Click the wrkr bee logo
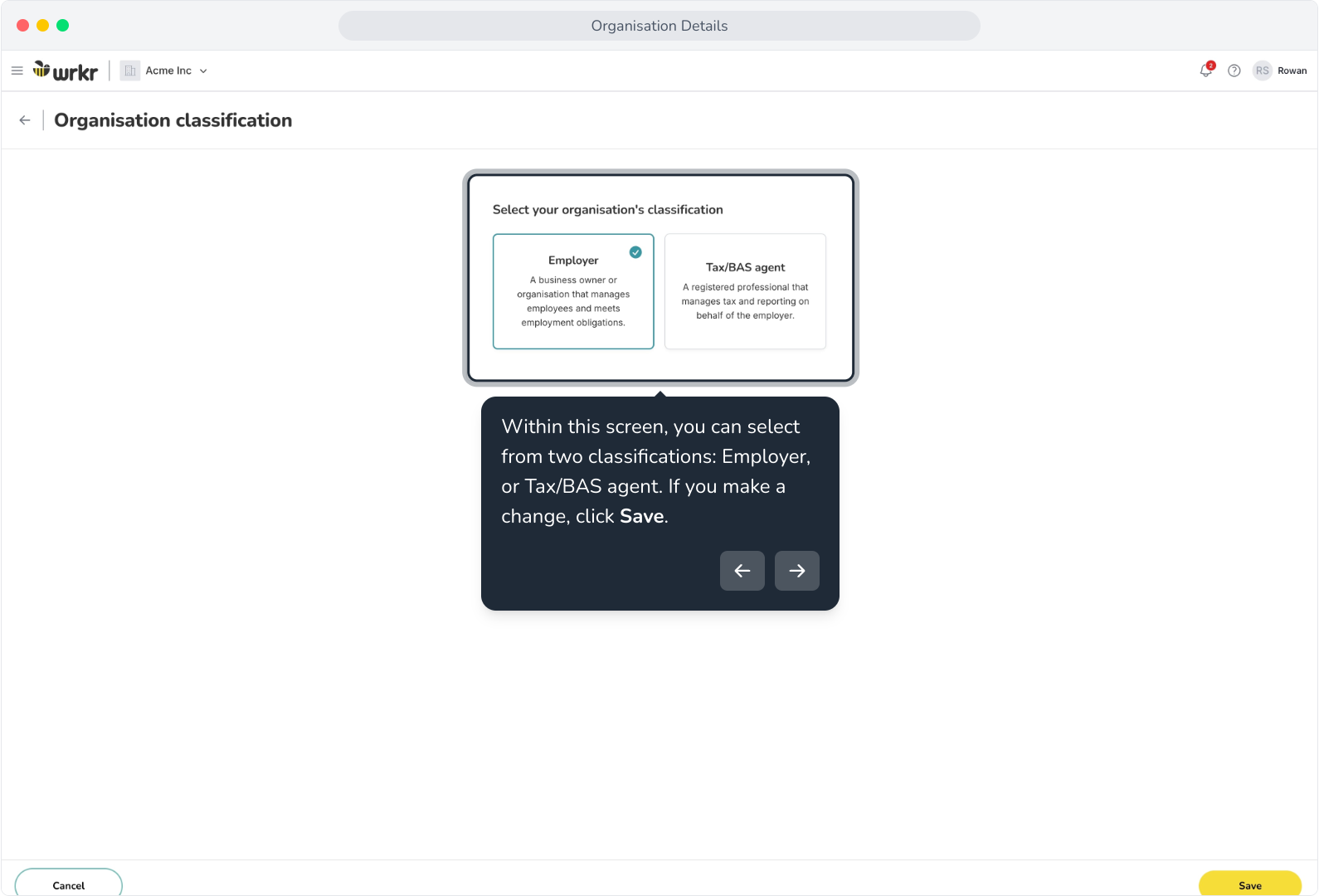This screenshot has height=896, width=1319. pos(66,71)
